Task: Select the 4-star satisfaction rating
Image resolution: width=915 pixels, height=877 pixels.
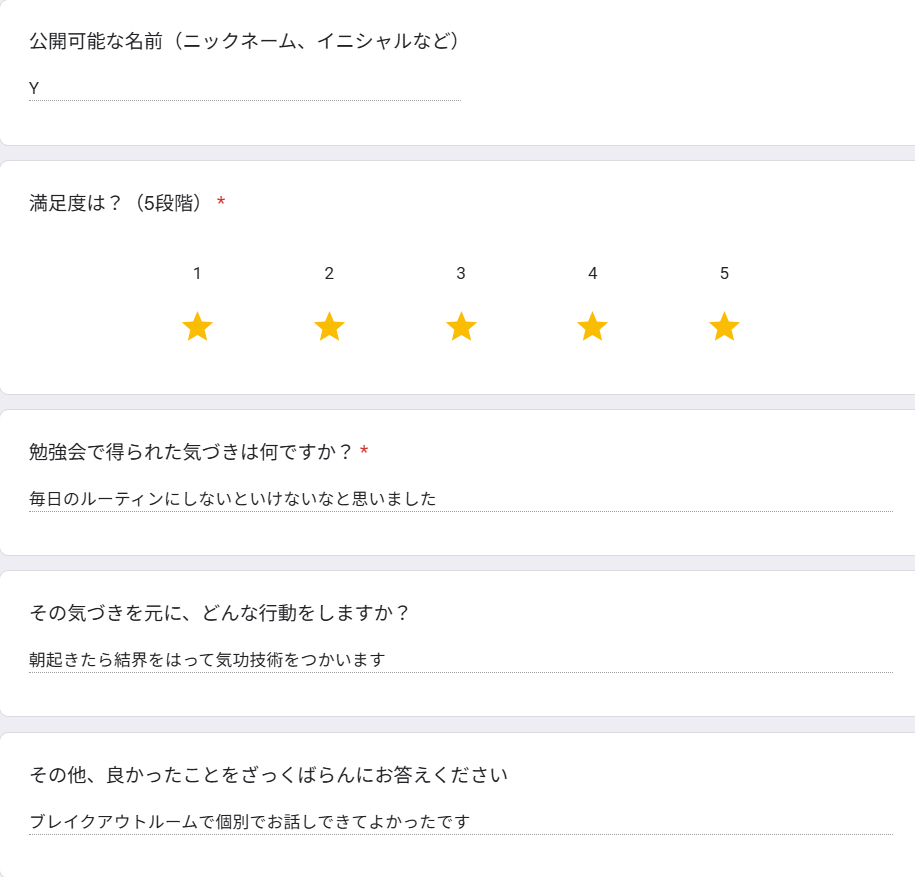Action: pyautogui.click(x=593, y=327)
